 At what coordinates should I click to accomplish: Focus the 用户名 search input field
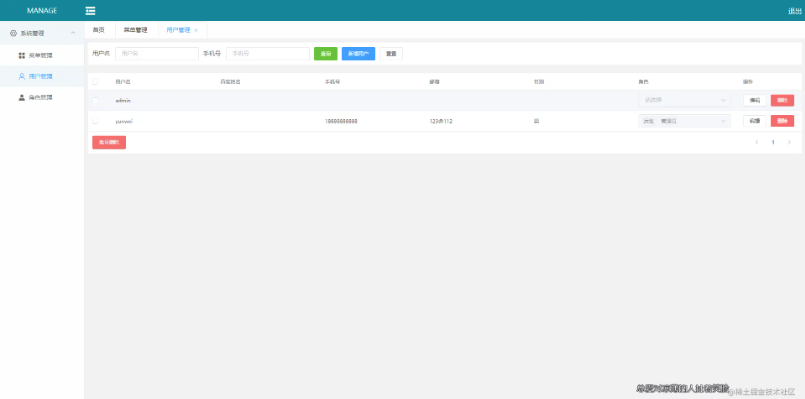[x=157, y=53]
